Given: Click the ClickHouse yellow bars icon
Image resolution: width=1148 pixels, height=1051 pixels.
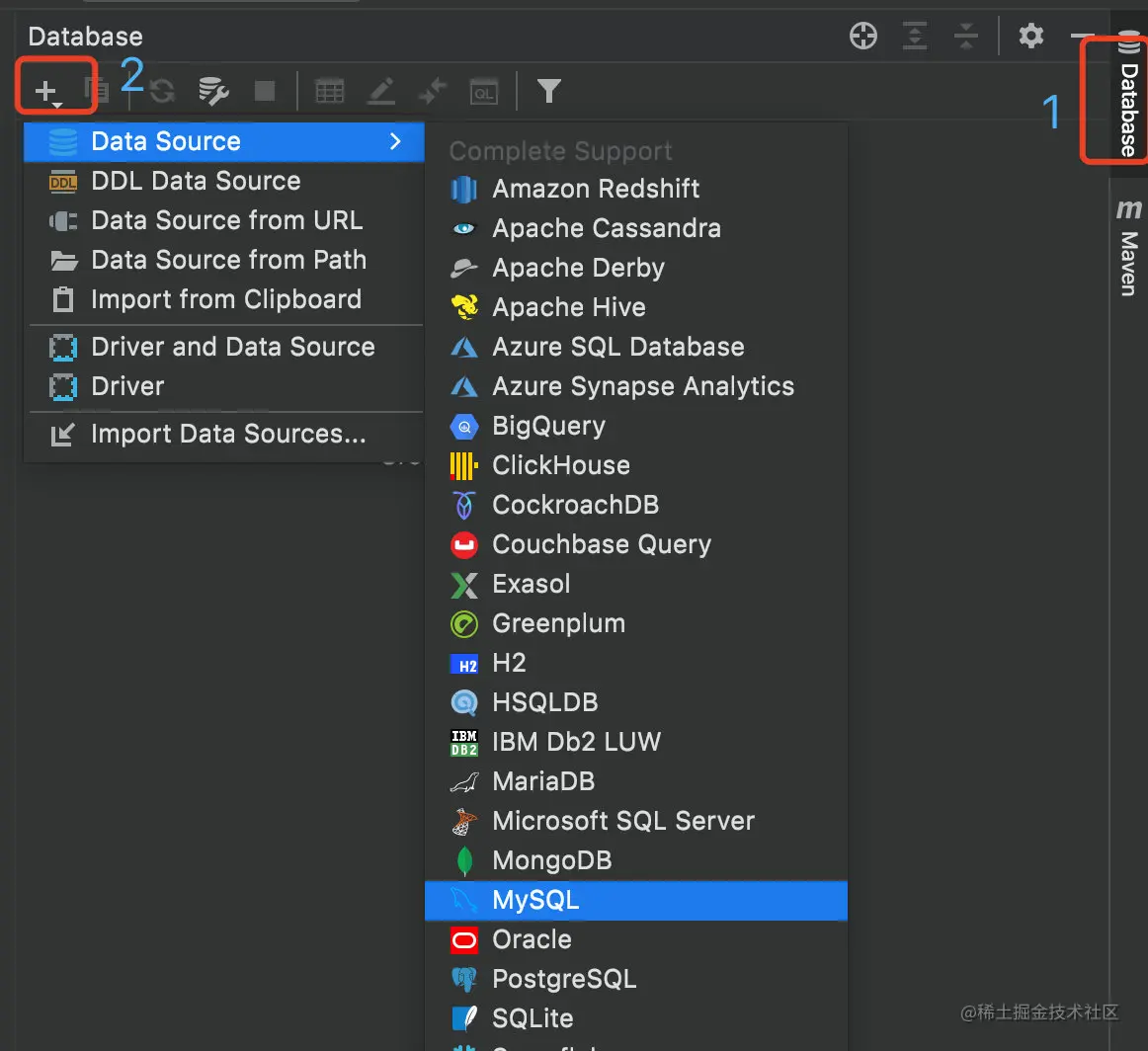Looking at the screenshot, I should click(x=464, y=465).
